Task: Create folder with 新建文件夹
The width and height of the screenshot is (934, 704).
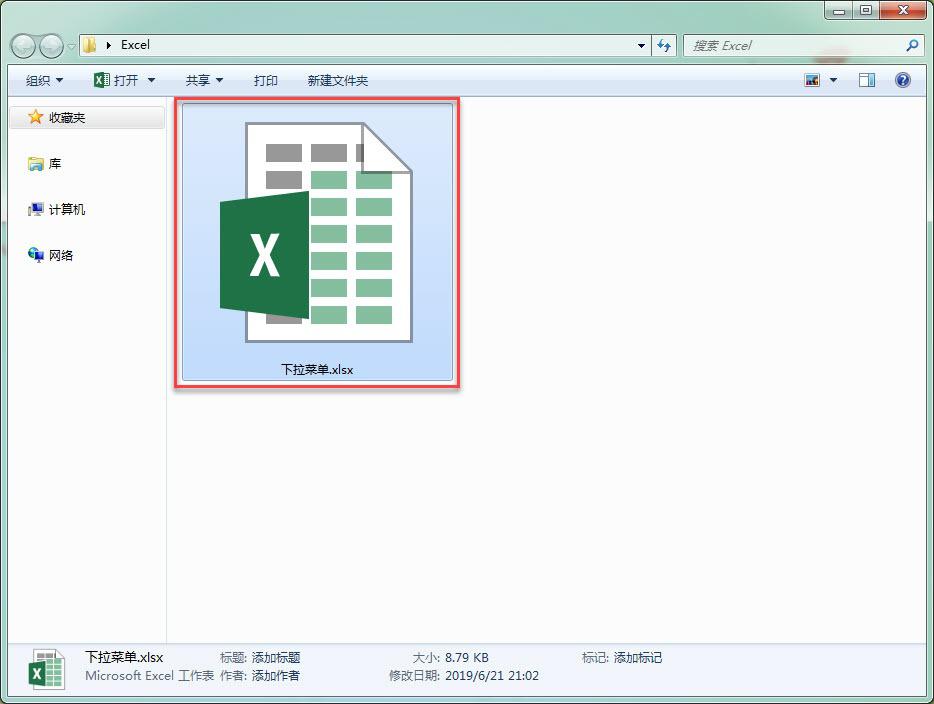Action: (338, 80)
